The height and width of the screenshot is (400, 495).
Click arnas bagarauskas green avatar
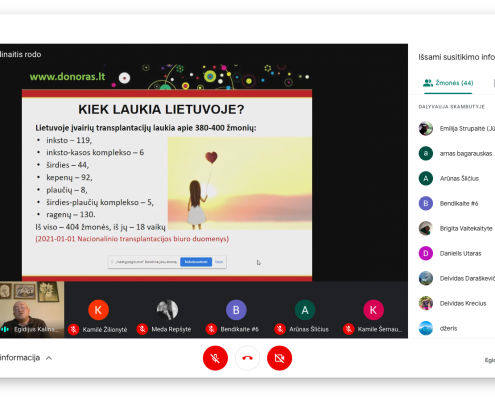[426, 154]
